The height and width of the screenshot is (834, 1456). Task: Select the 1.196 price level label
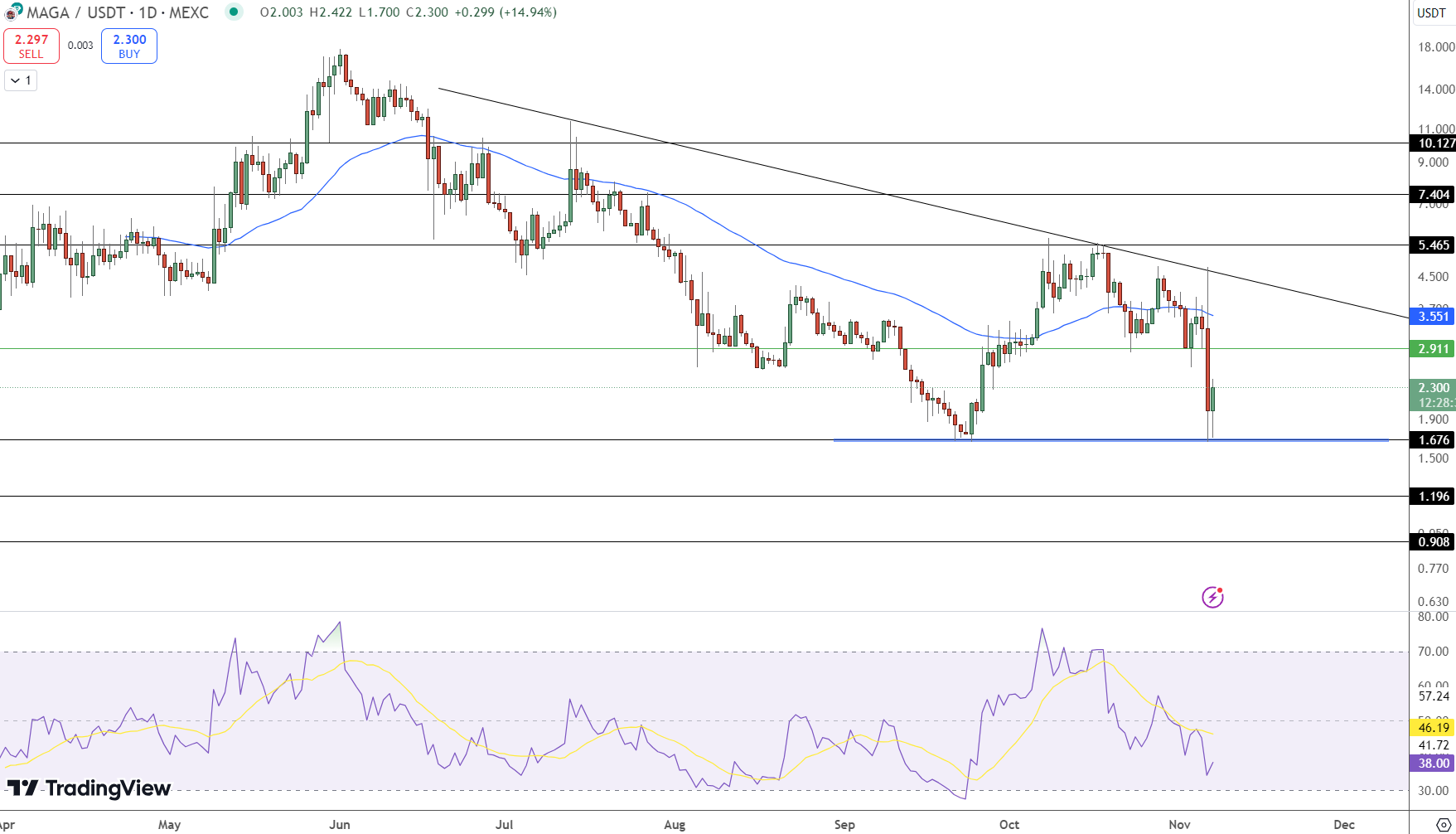pyautogui.click(x=1433, y=496)
